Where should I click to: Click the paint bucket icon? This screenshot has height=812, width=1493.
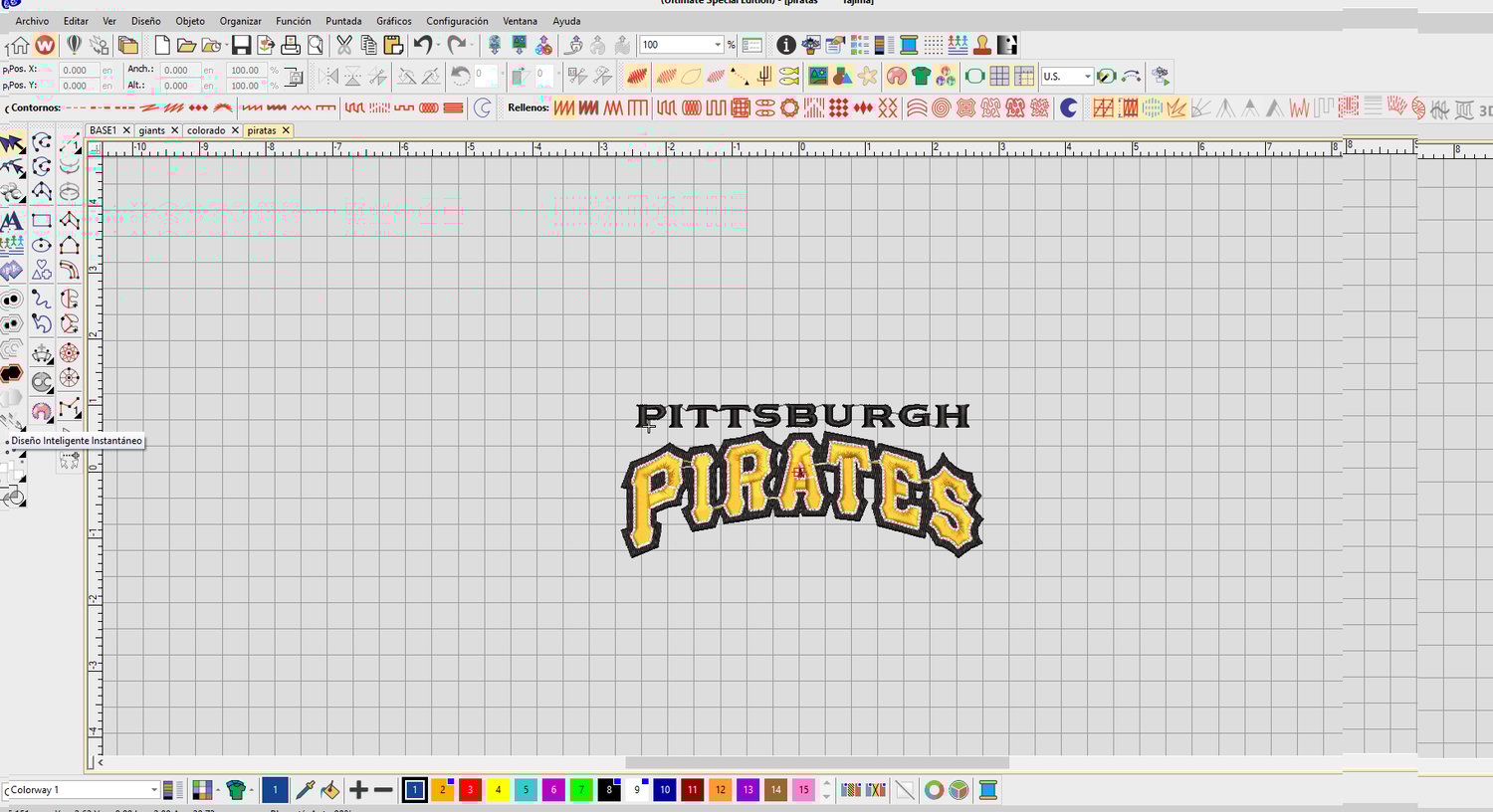tap(330, 790)
